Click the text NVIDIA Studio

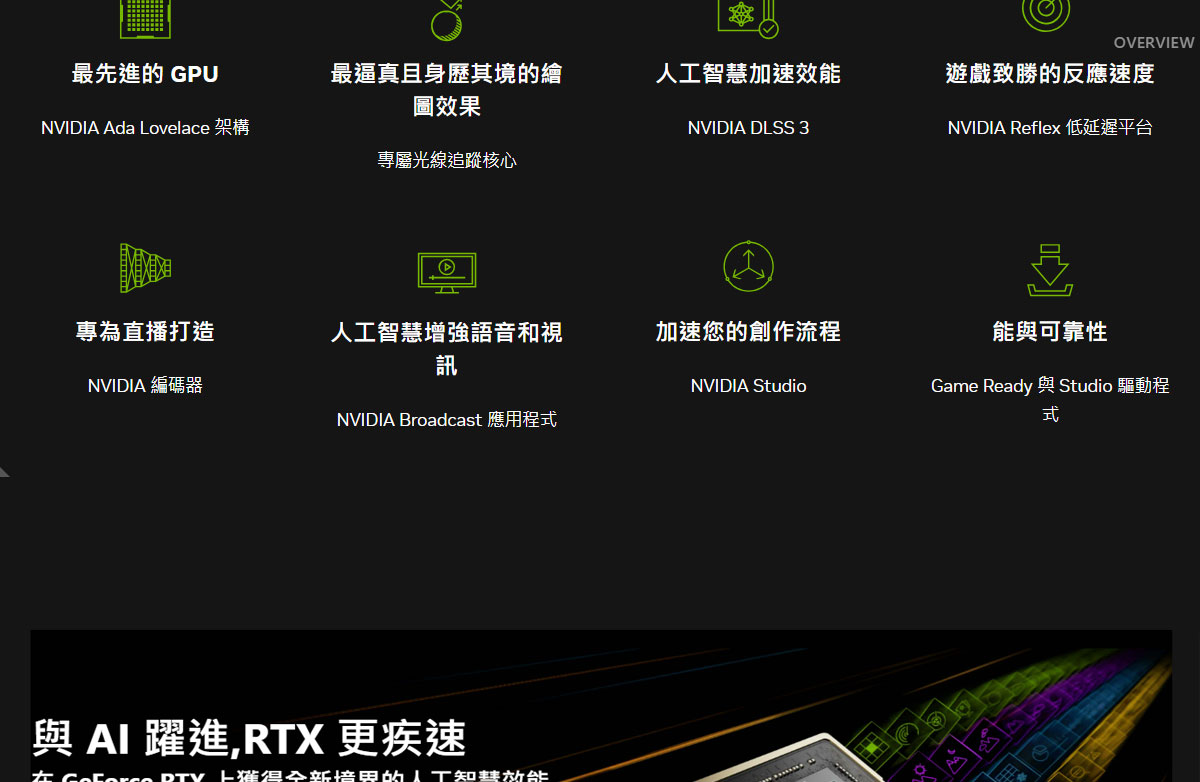point(748,386)
